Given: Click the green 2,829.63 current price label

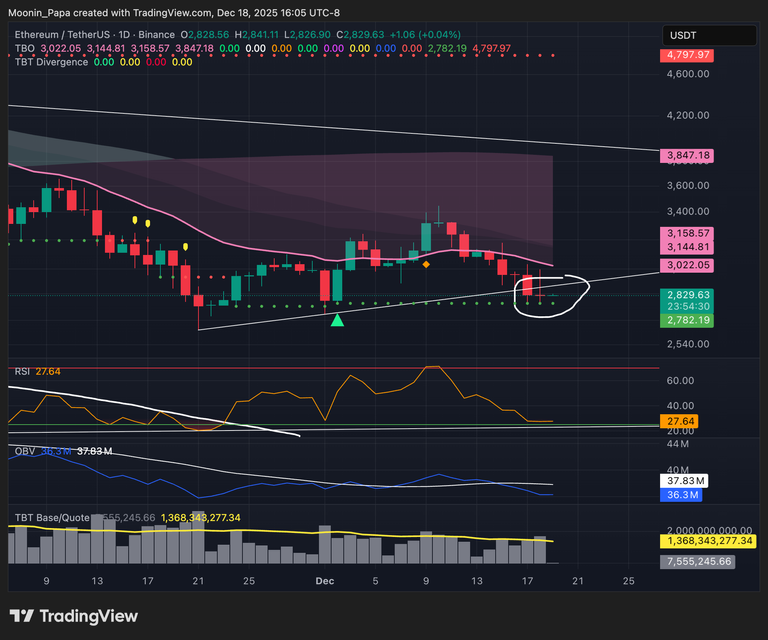Looking at the screenshot, I should pos(685,295).
